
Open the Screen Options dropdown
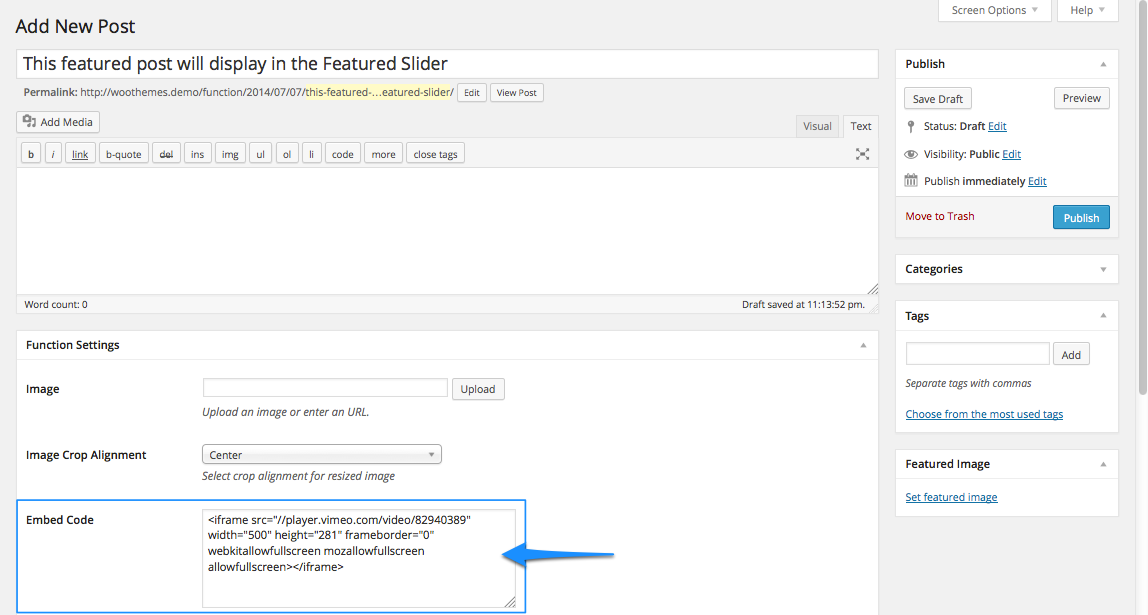tap(994, 10)
